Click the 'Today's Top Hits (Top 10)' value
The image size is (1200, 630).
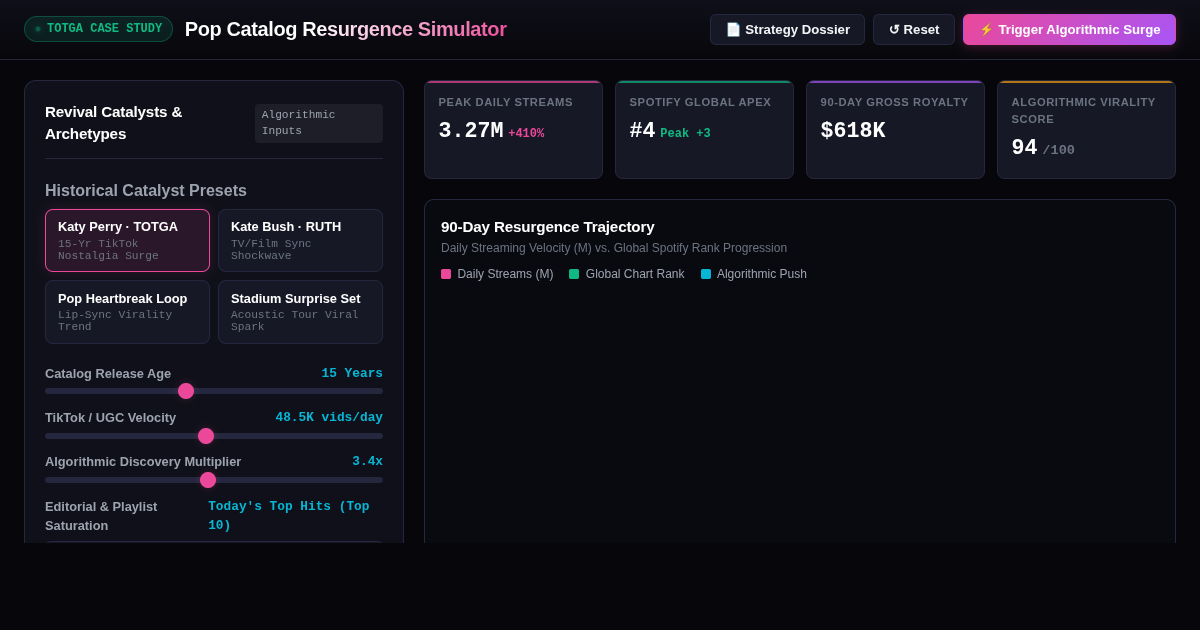coord(289,516)
